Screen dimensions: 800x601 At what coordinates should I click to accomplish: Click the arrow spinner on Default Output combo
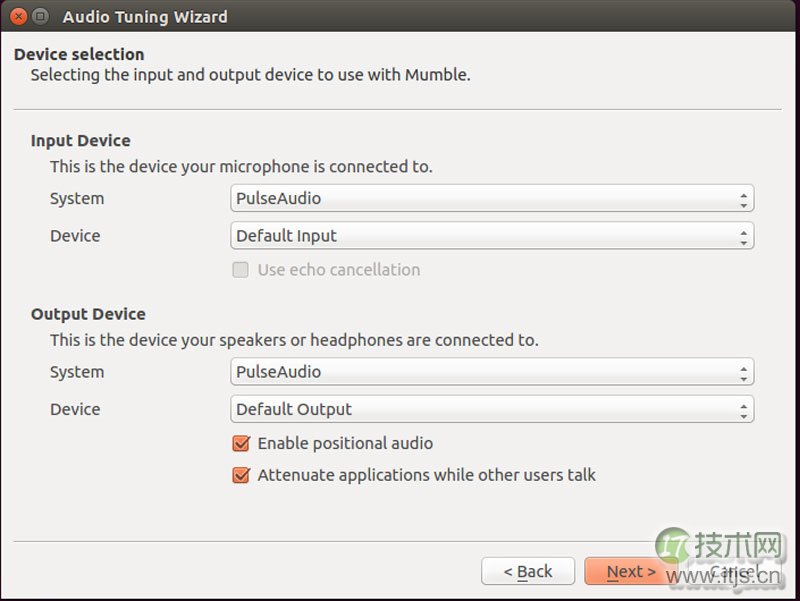[743, 411]
